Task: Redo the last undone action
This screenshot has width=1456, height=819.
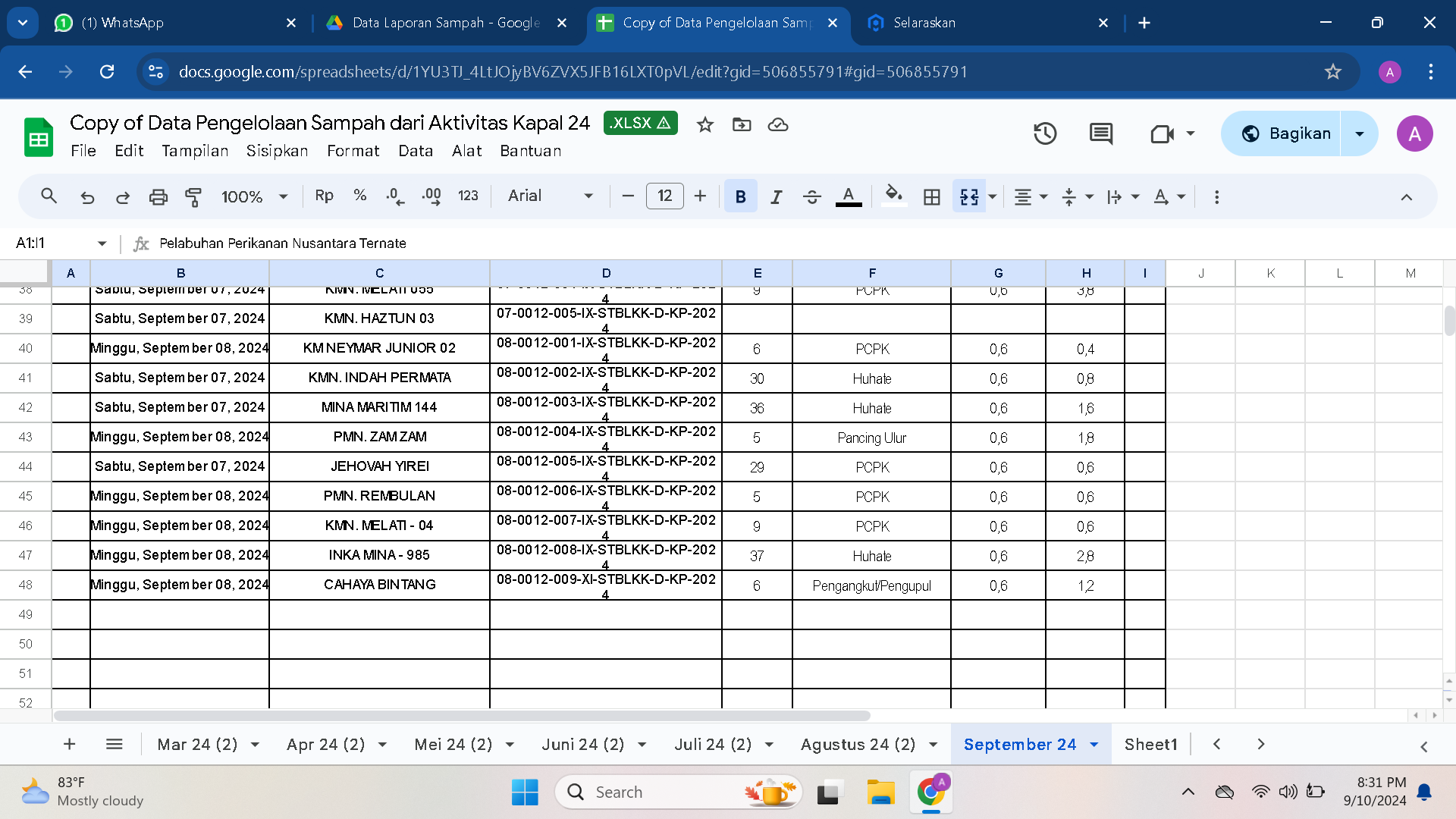Action: click(x=122, y=197)
